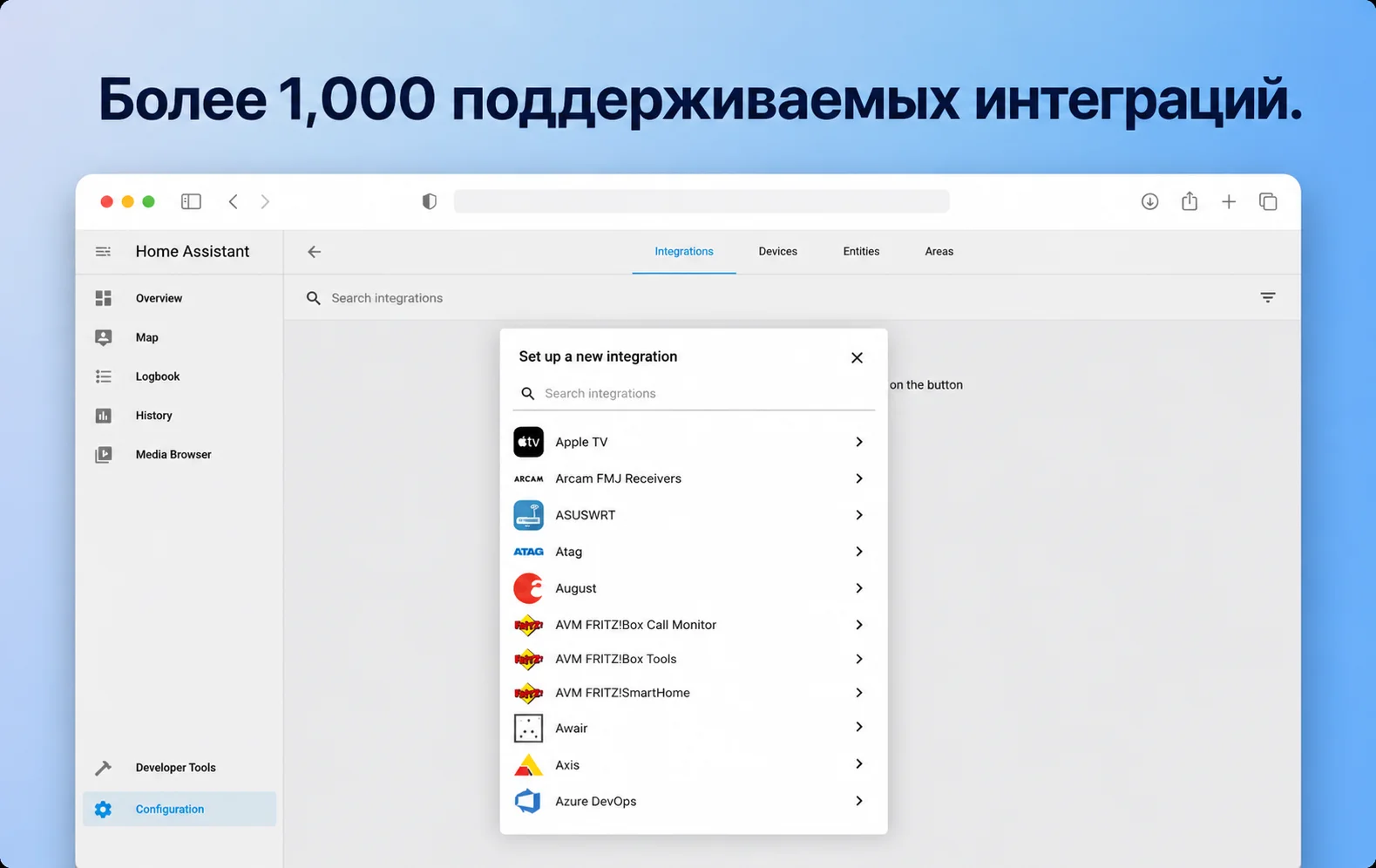Close the Set up a new integration dialog

point(857,357)
